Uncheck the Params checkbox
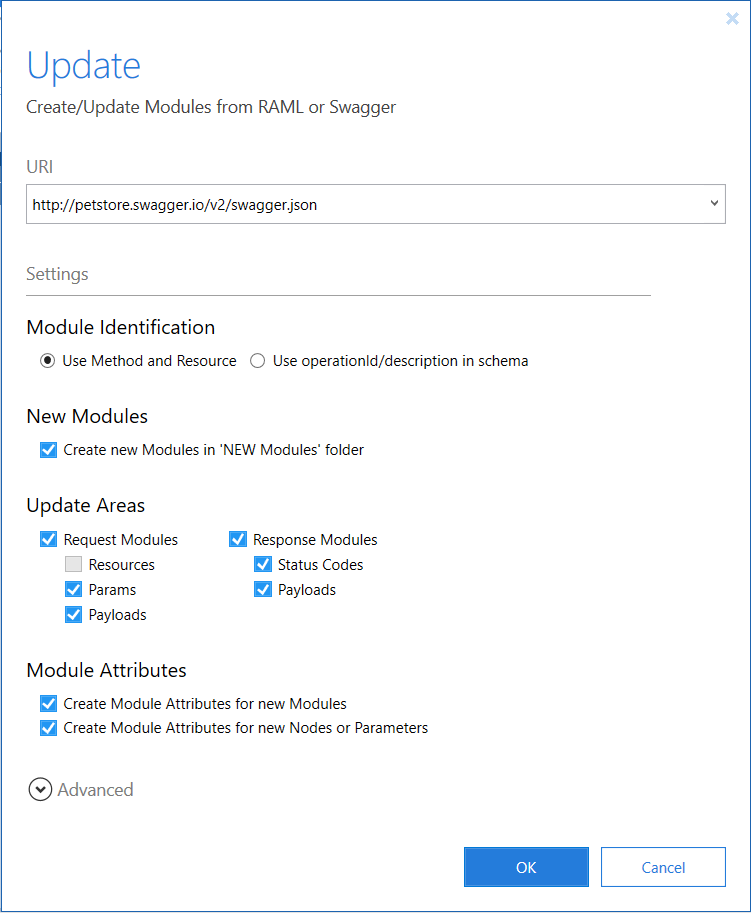The width and height of the screenshot is (751, 913). tap(74, 590)
